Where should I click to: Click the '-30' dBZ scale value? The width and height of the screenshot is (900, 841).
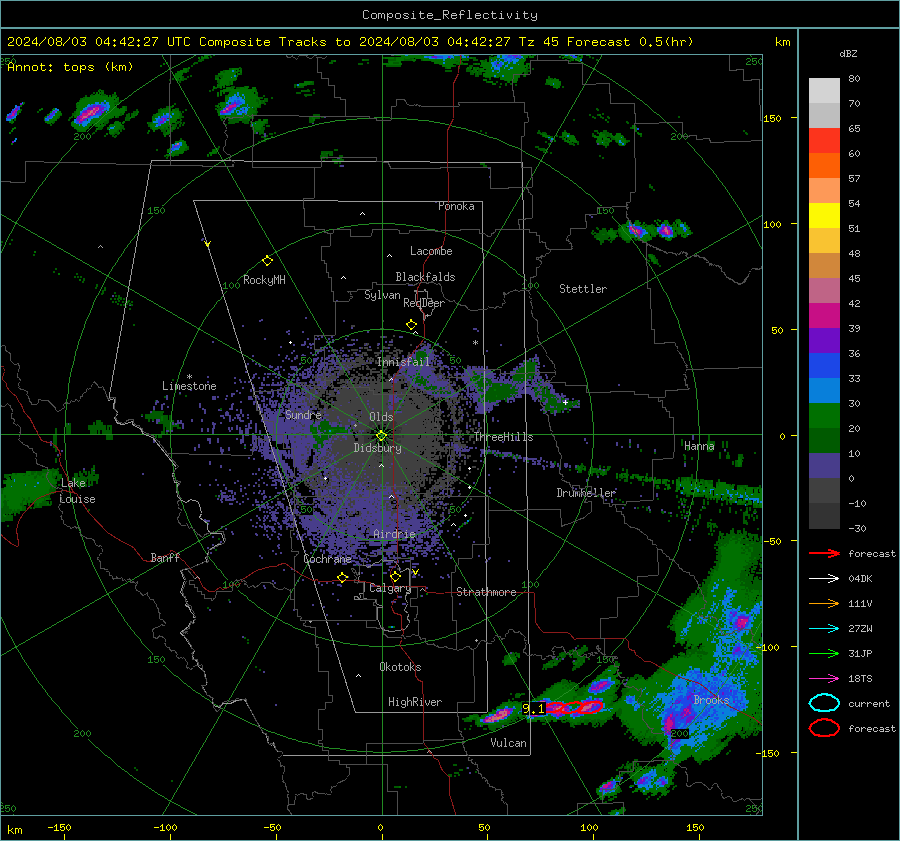(858, 528)
